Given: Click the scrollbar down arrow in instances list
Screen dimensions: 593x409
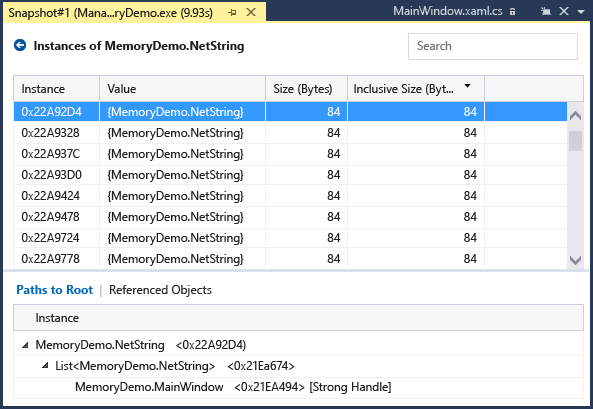Looking at the screenshot, I should click(x=575, y=260).
